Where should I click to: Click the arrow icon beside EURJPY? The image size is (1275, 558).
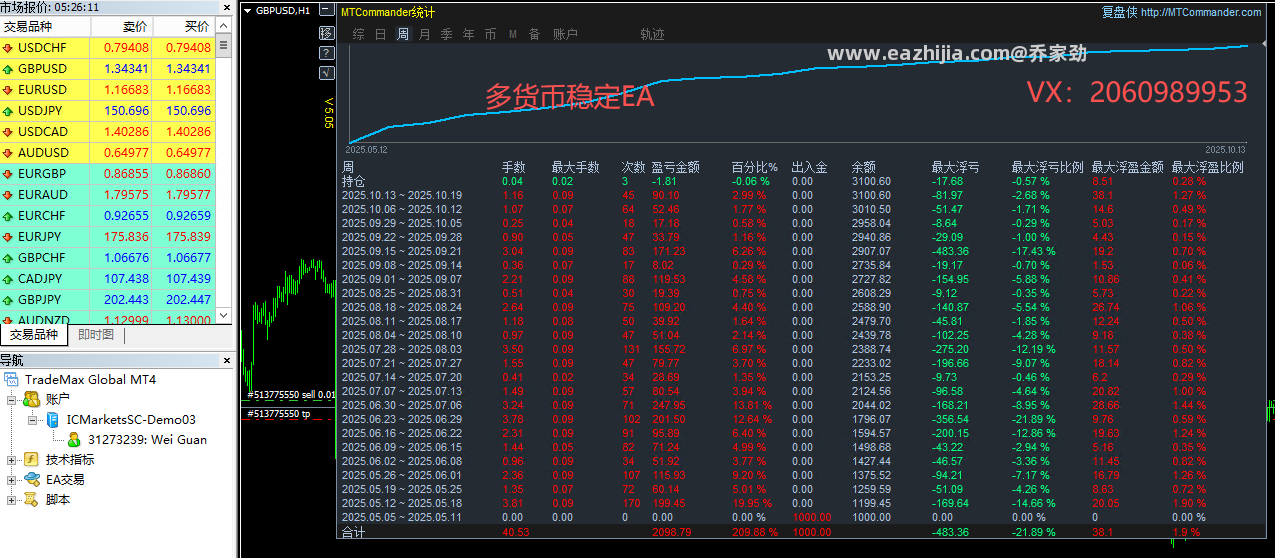tap(9, 237)
